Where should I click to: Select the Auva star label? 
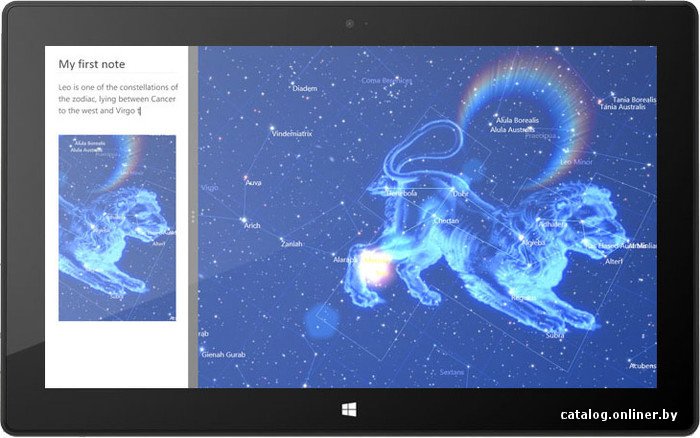pyautogui.click(x=253, y=183)
